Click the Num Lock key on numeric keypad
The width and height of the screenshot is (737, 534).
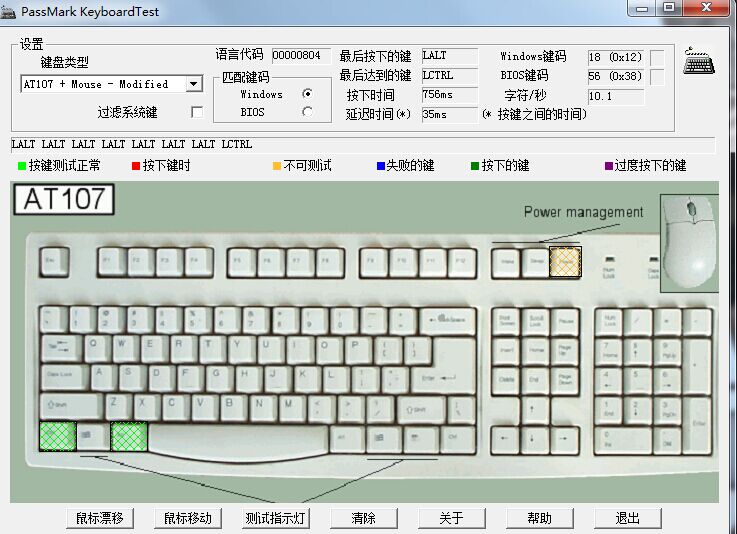click(x=610, y=322)
